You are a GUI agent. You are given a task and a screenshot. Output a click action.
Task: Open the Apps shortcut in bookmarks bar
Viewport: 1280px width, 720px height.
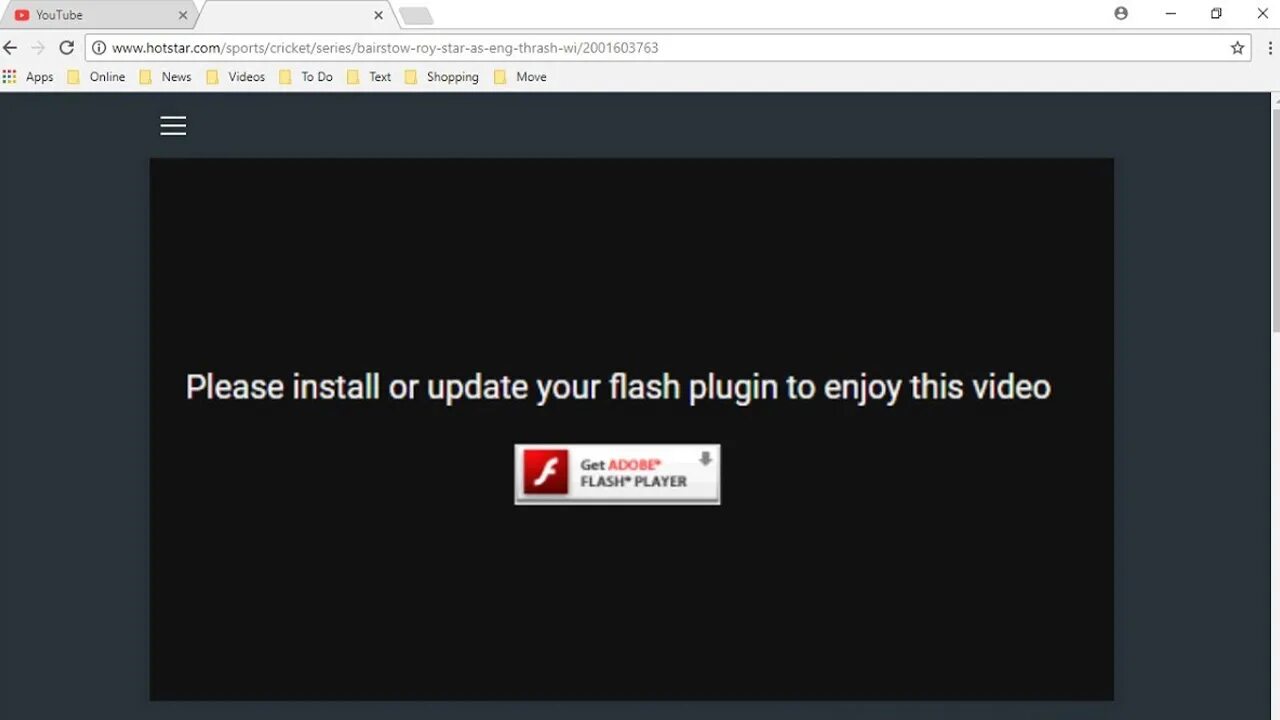28,77
